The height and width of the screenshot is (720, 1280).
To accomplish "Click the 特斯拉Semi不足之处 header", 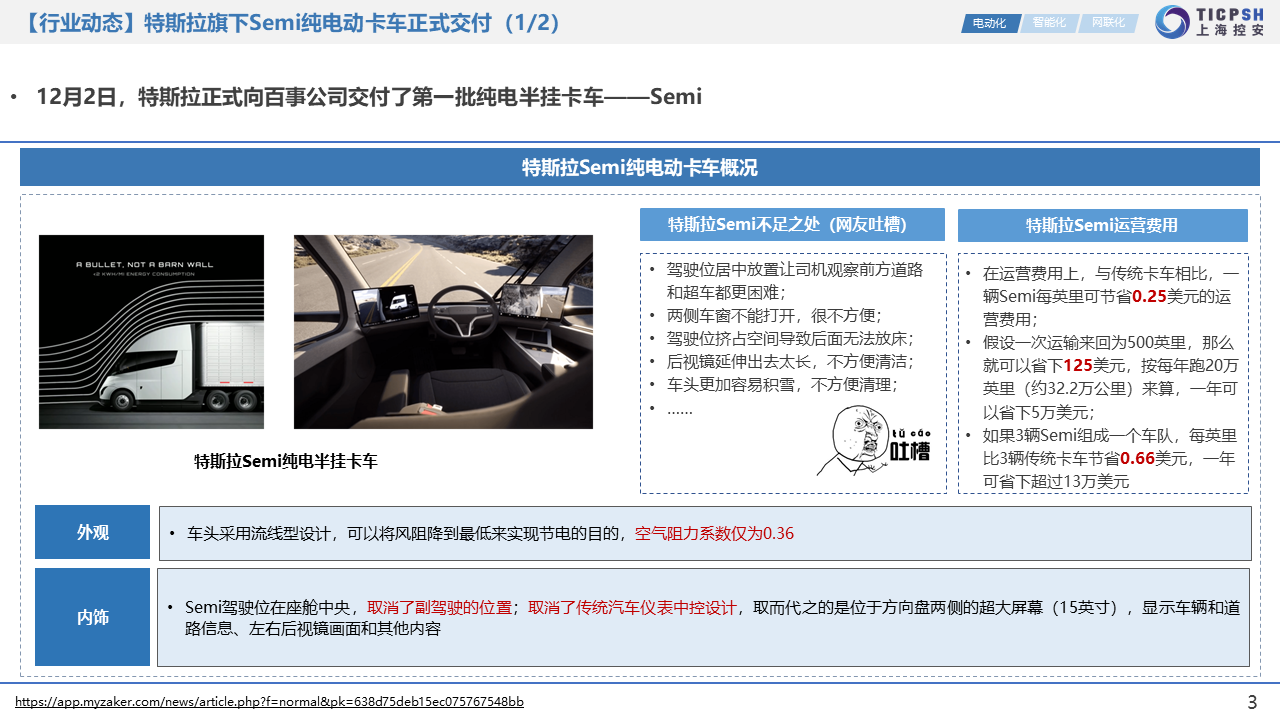I will 792,225.
